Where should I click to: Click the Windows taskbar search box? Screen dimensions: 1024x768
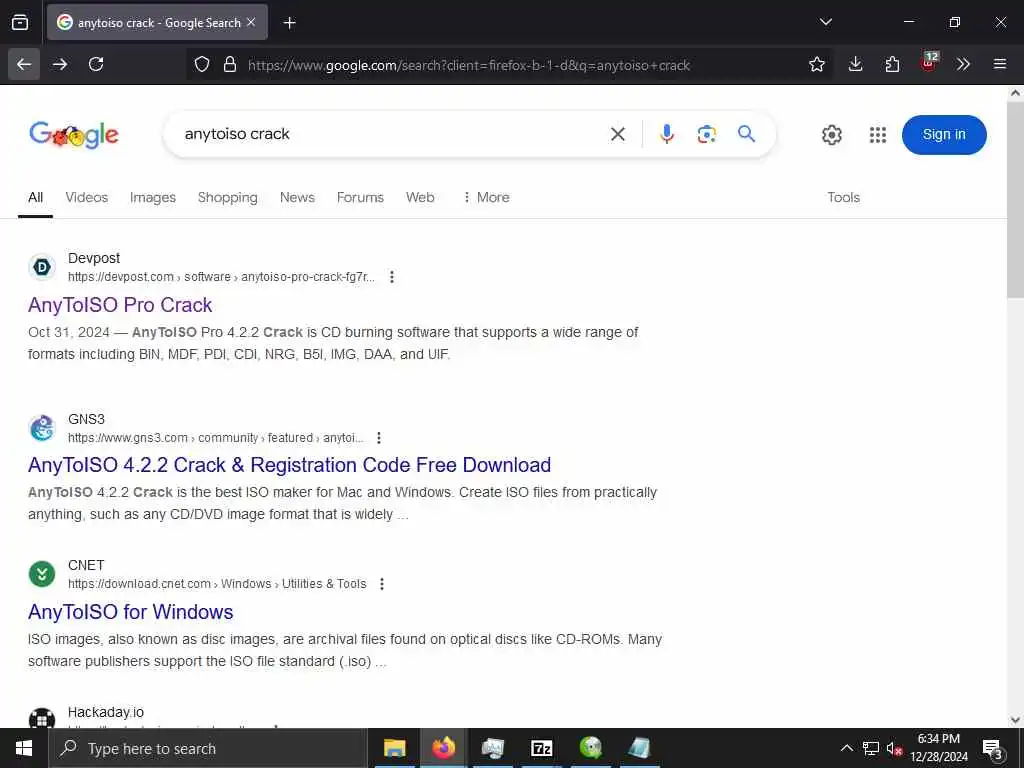pyautogui.click(x=208, y=748)
